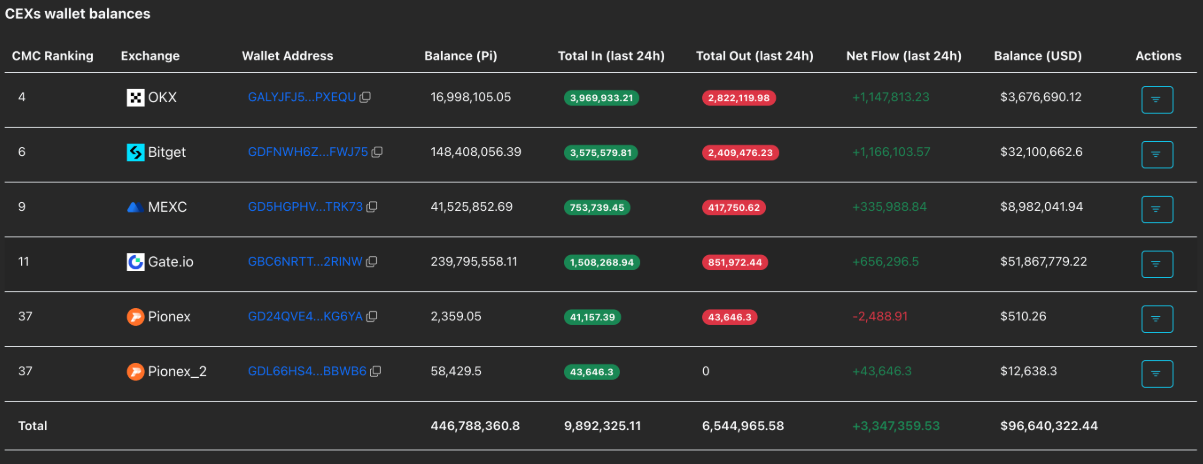Screen dimensions: 1203x464
Task: Copy the Bitget wallet address
Action: tap(377, 153)
